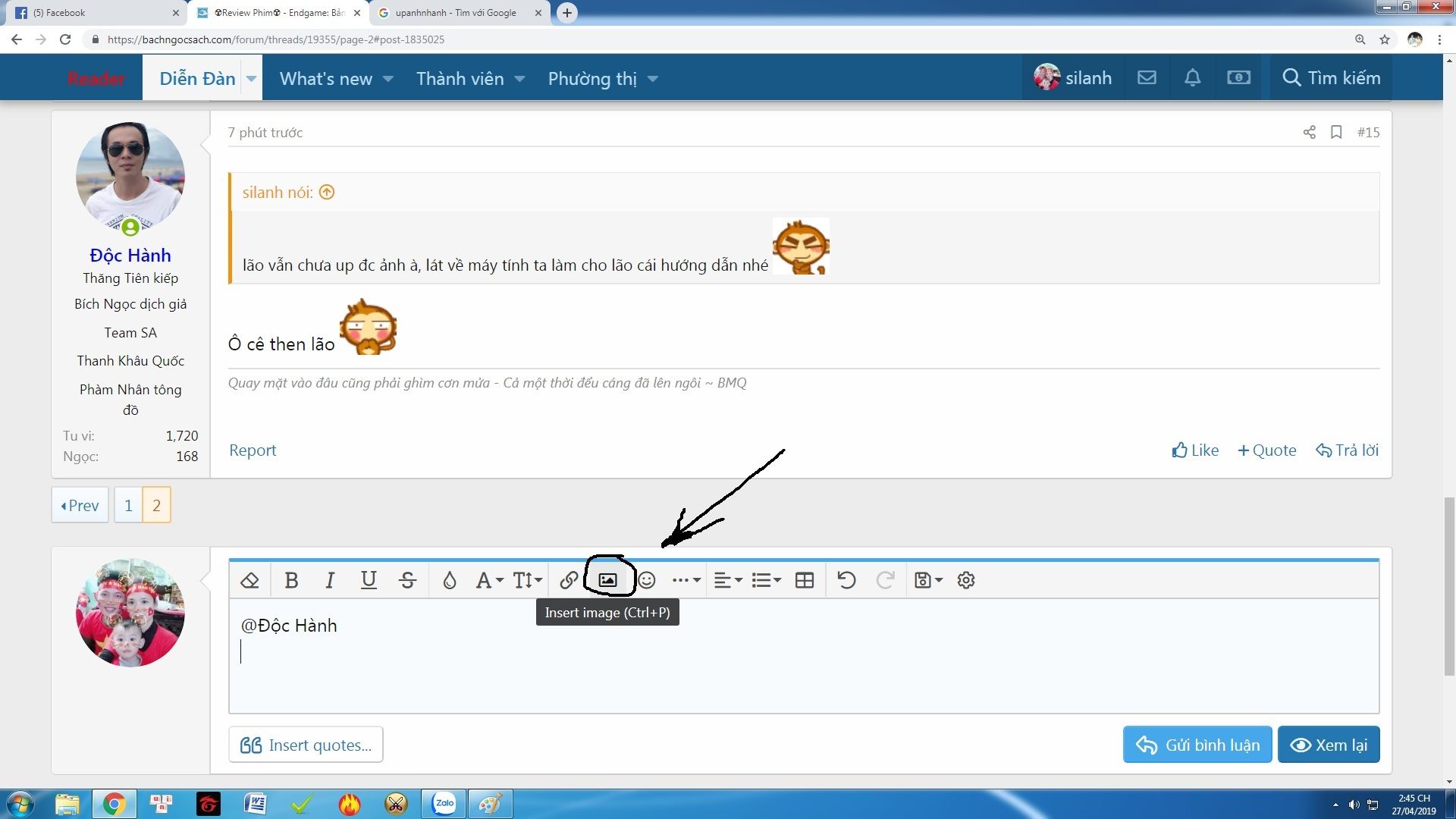The image size is (1456, 819).
Task: Open the Thành viên menu
Action: pyautogui.click(x=460, y=79)
